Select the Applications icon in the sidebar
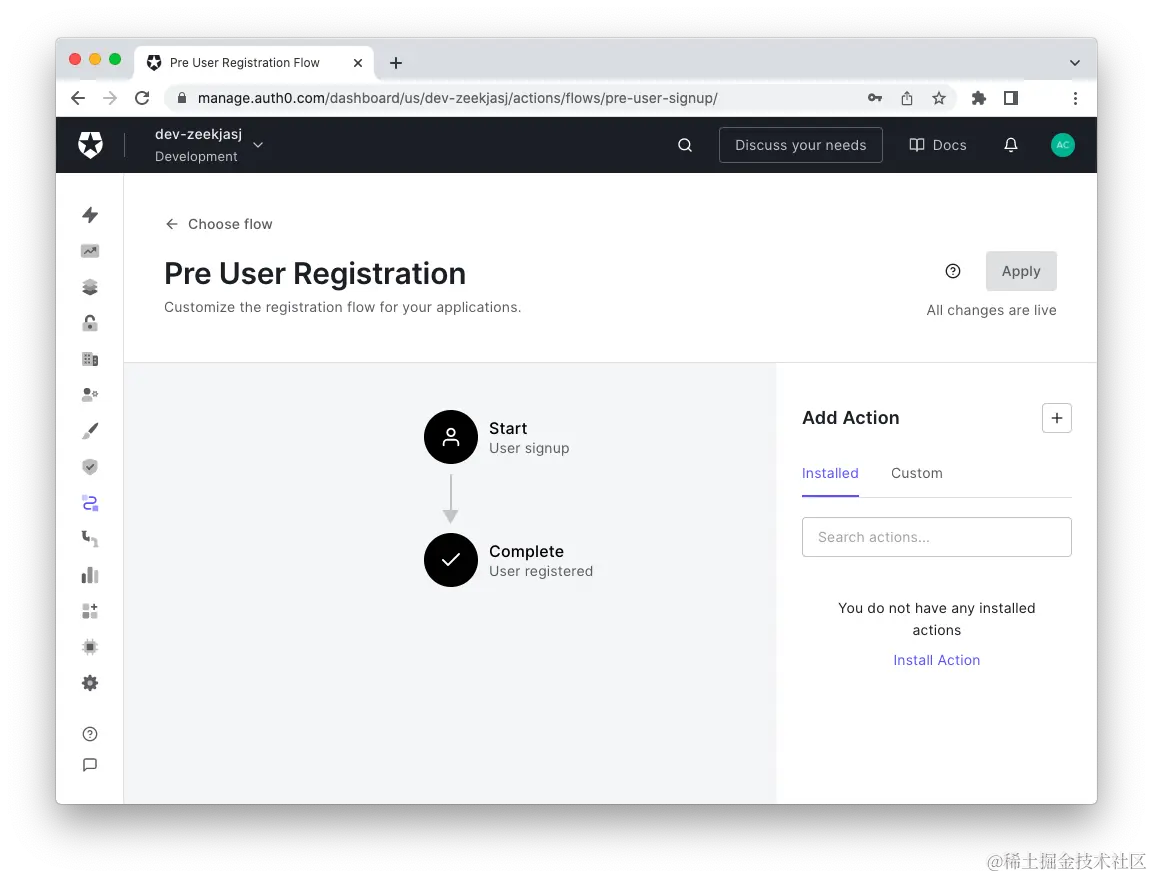 pos(90,287)
